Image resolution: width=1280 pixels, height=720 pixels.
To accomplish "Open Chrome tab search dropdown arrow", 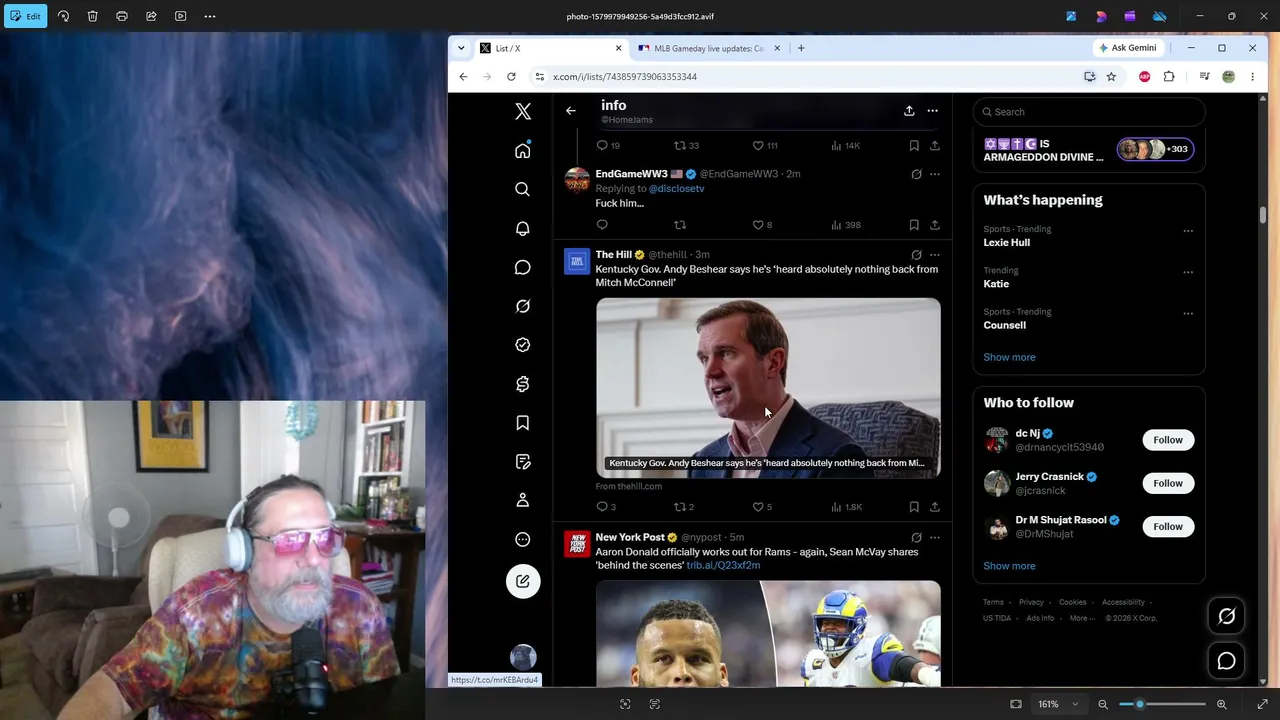I will 461,48.
